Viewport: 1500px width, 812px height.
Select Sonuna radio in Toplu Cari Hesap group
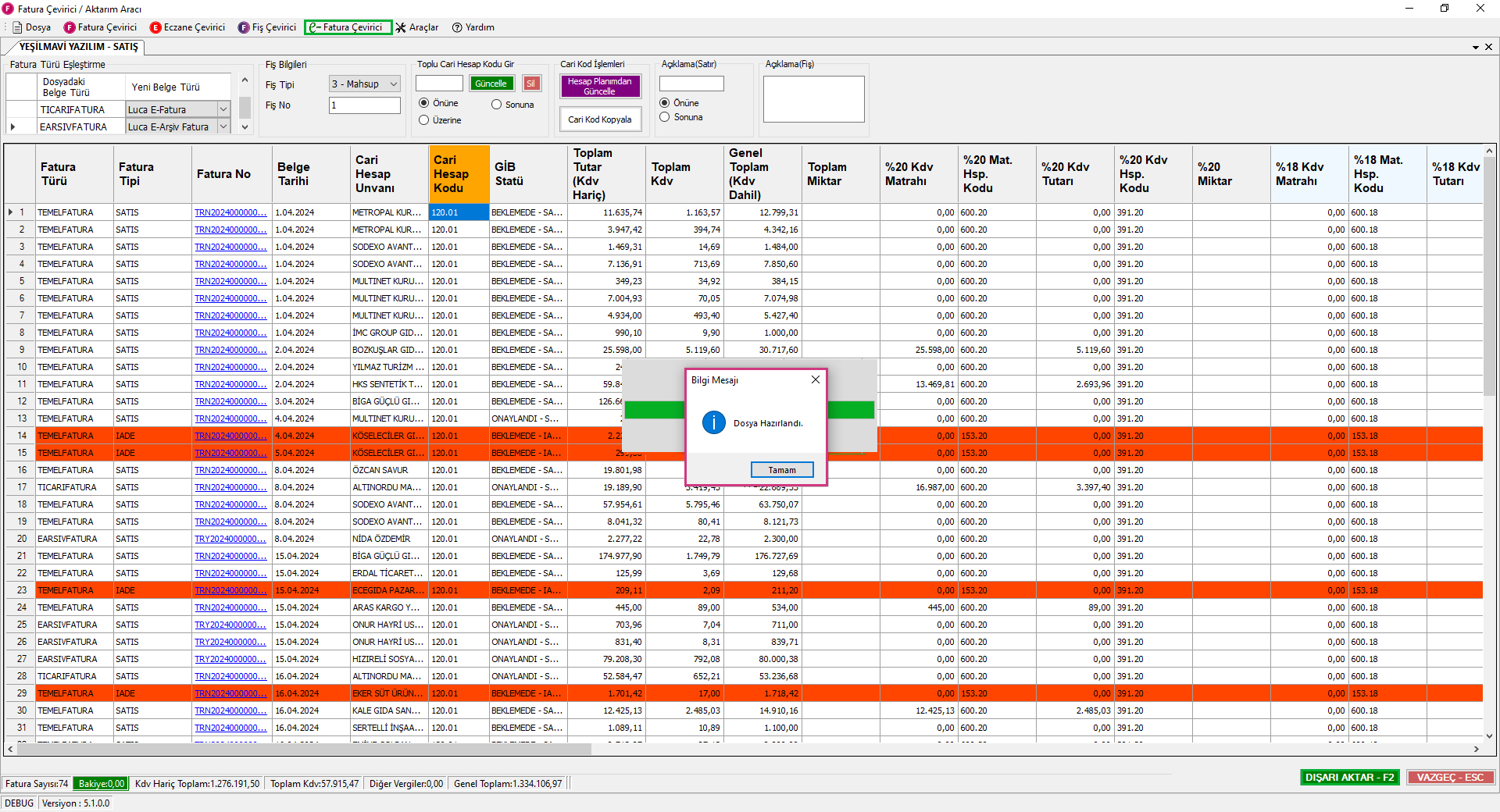[x=496, y=105]
